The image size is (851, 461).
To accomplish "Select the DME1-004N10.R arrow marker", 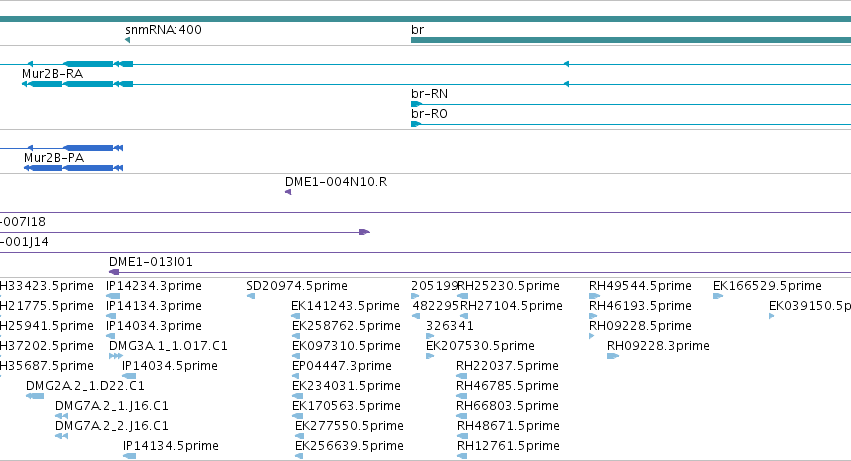I will (x=288, y=192).
